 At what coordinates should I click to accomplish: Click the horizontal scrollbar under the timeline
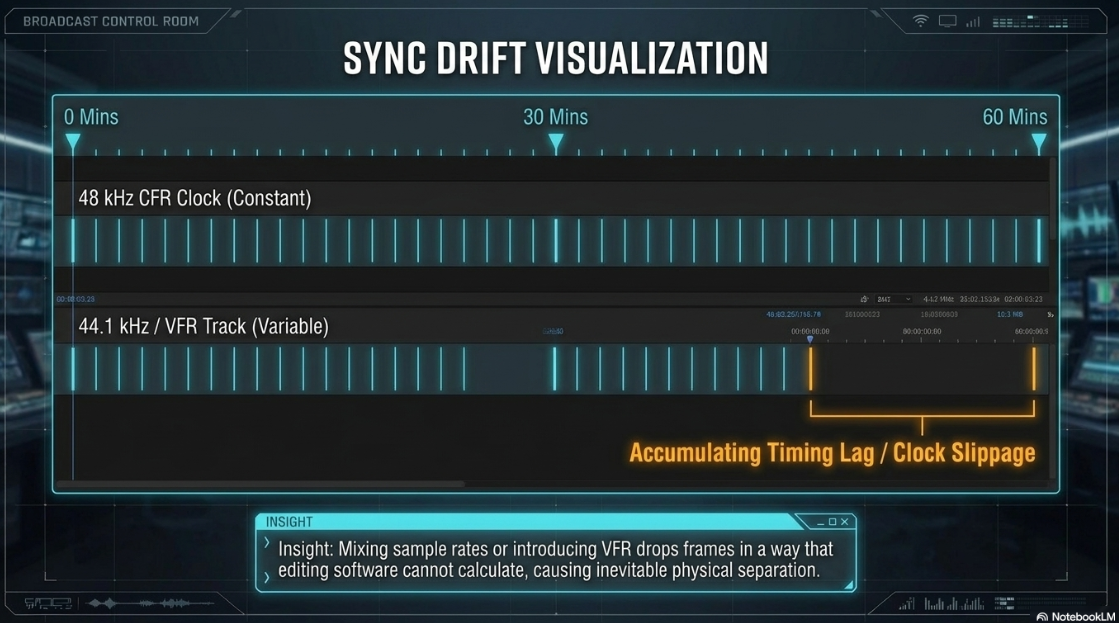[261, 484]
